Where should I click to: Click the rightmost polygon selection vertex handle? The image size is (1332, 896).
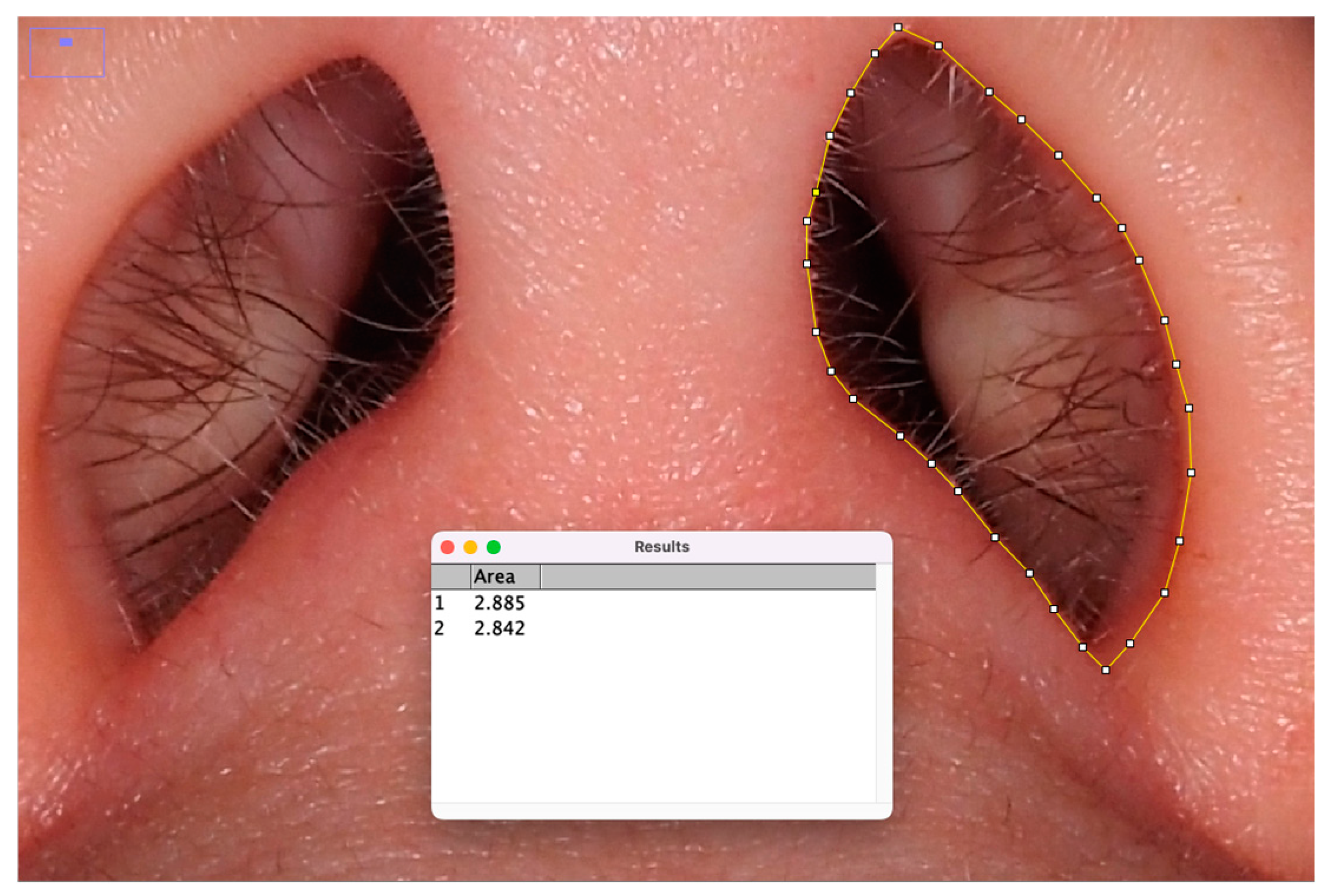tap(1191, 473)
